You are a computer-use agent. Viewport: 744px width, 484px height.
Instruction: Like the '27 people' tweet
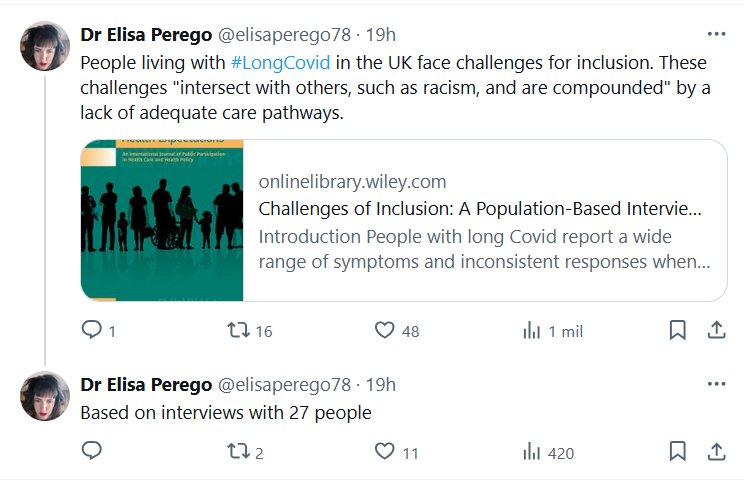[385, 452]
